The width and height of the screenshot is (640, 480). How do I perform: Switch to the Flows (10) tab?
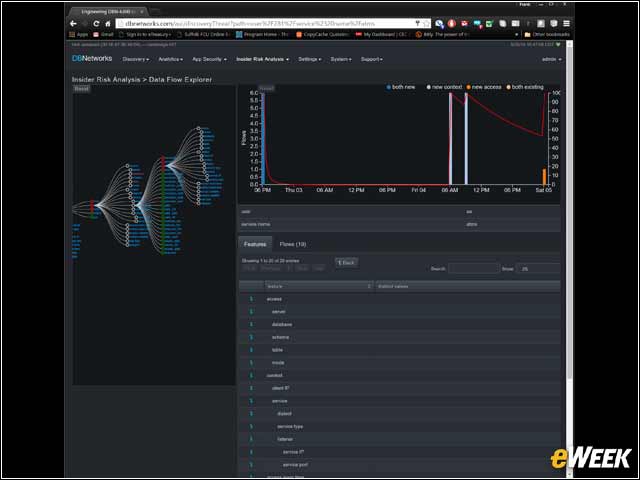(x=293, y=244)
